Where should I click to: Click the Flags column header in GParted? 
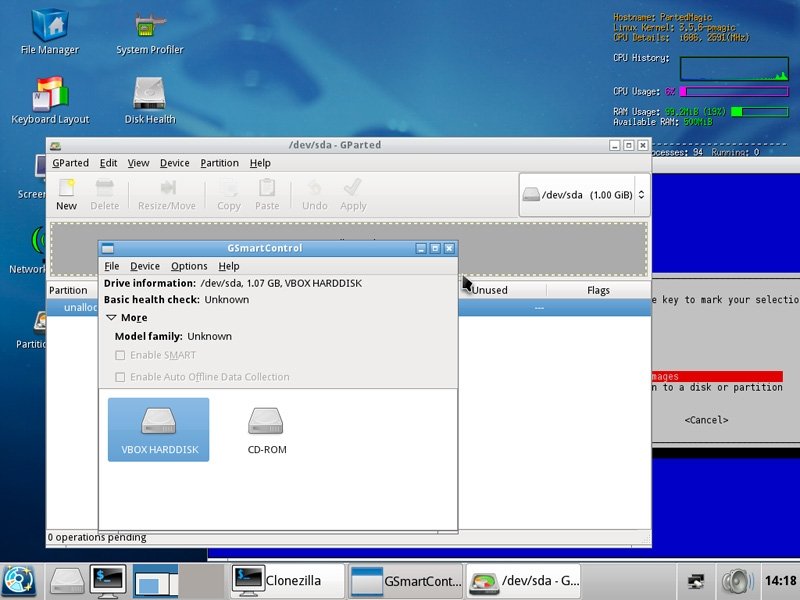click(x=598, y=290)
